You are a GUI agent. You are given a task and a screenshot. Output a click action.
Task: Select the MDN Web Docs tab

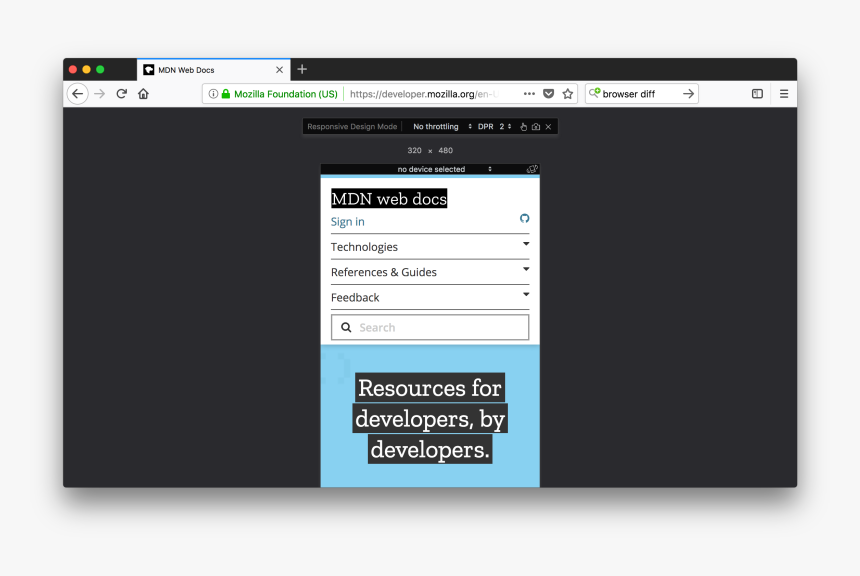pos(213,70)
